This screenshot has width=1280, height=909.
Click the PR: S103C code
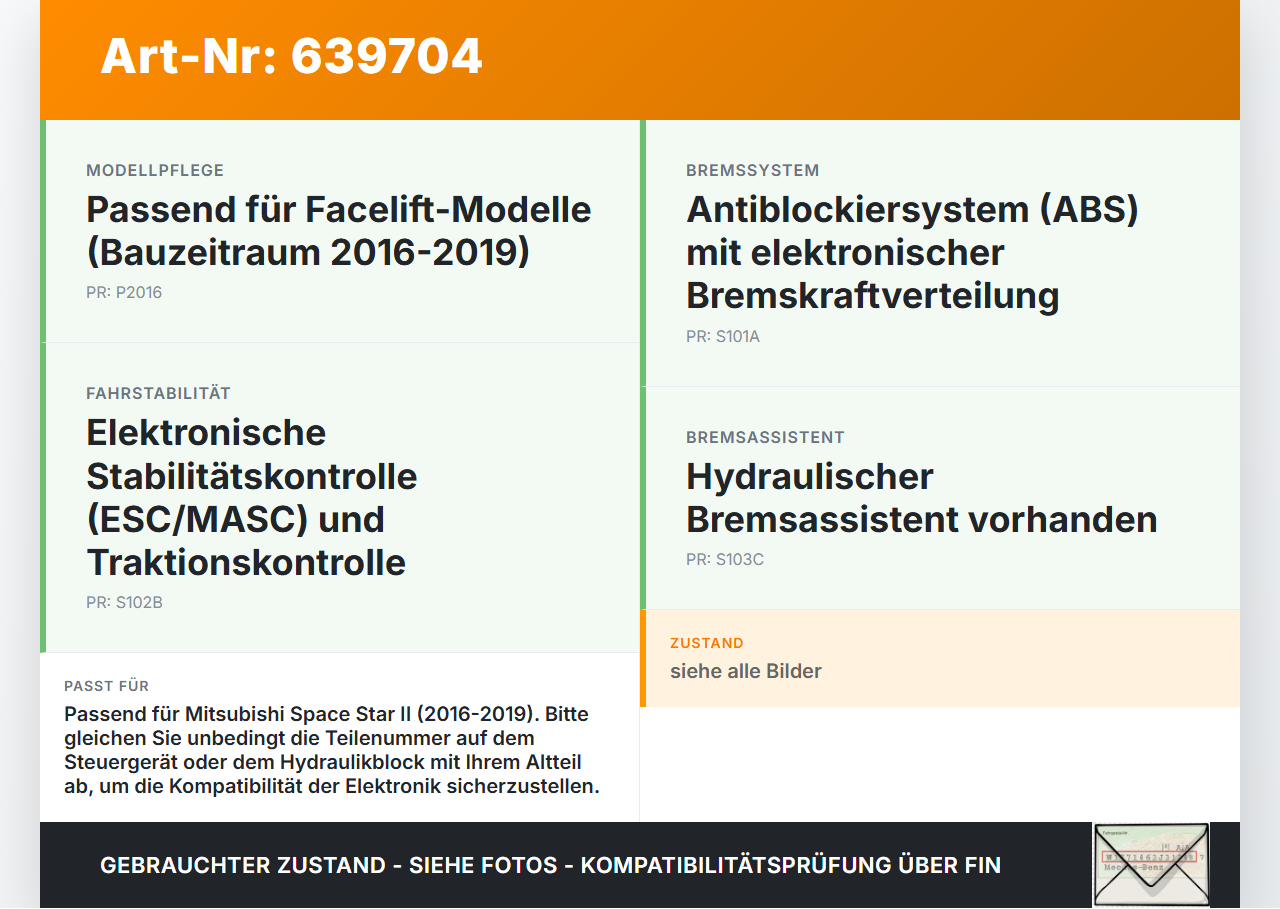coord(725,560)
